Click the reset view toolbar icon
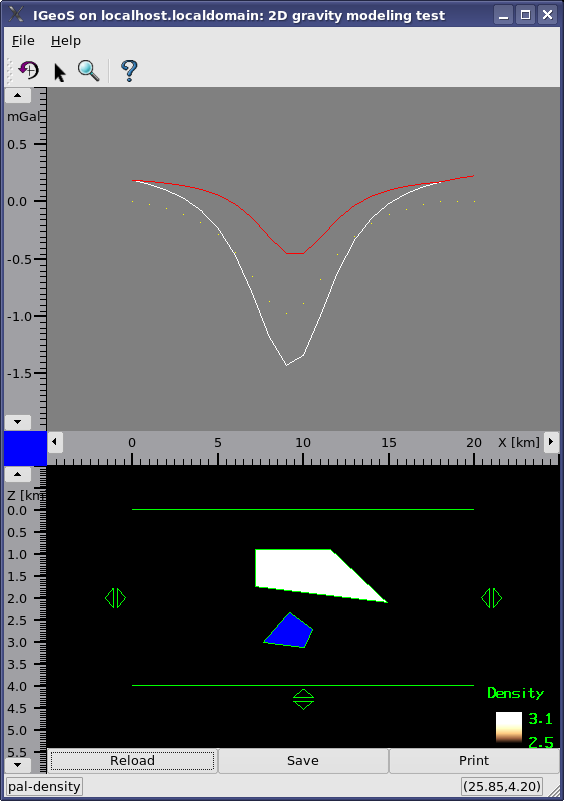Image resolution: width=564 pixels, height=801 pixels. point(29,70)
